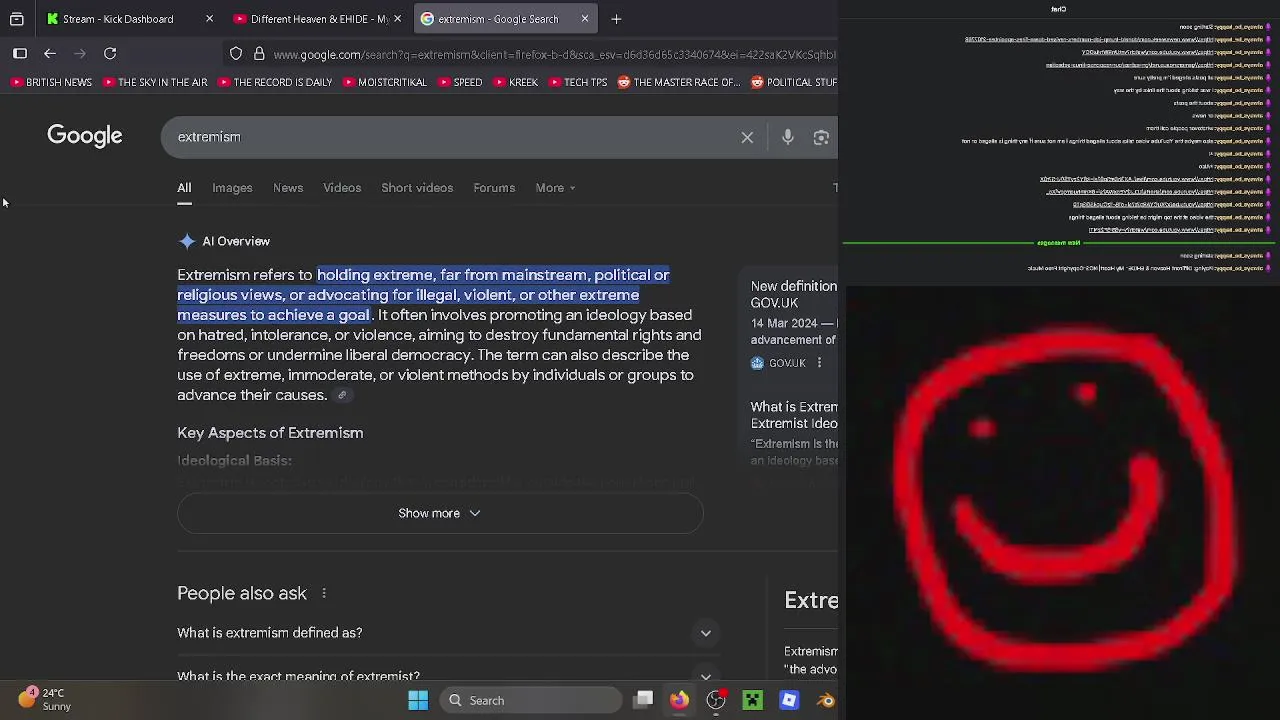Open Task View in taskbar
This screenshot has width=1280, height=720.
[x=644, y=700]
